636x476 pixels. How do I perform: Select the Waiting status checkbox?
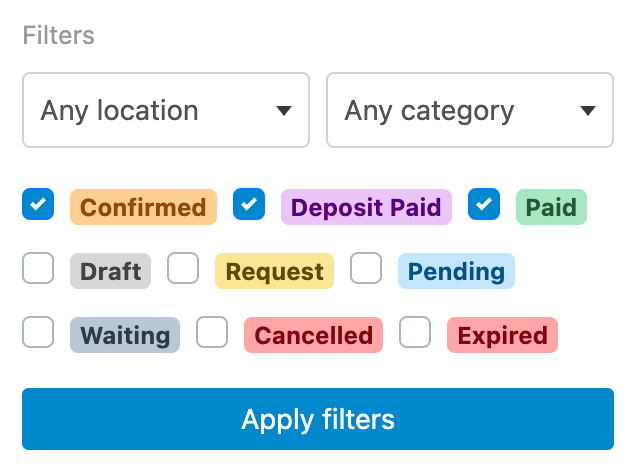(x=38, y=333)
